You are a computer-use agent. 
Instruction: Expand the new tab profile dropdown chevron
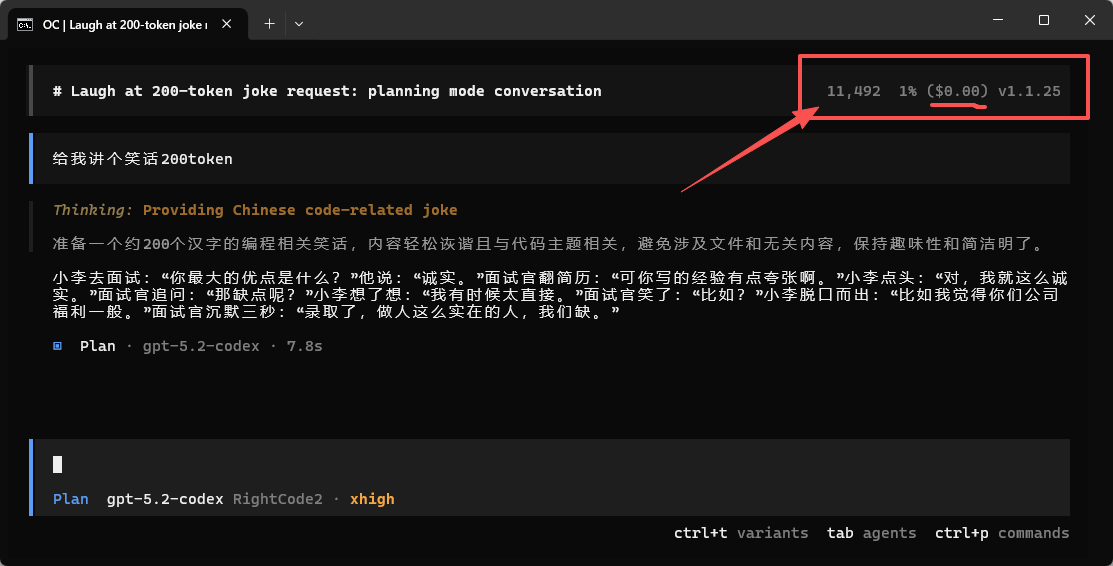(299, 24)
